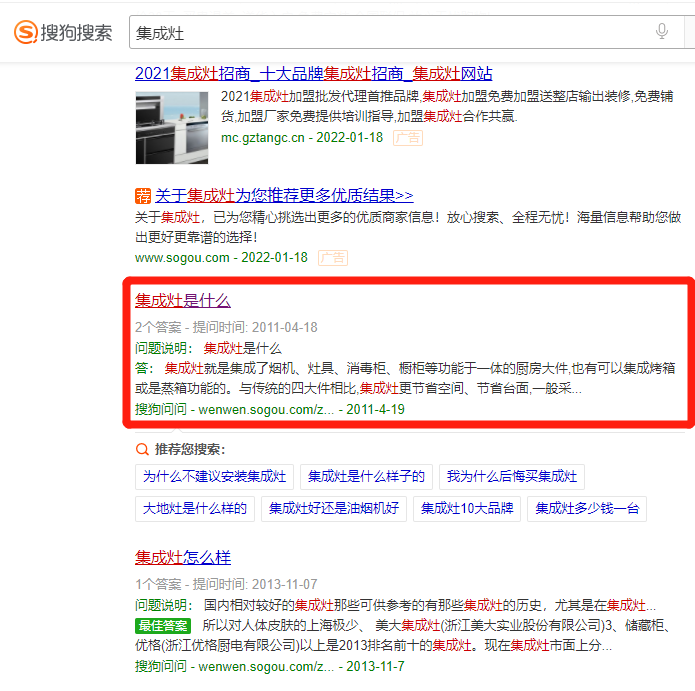Click the green 最佳答案 badge
This screenshot has width=695, height=691.
(163, 625)
